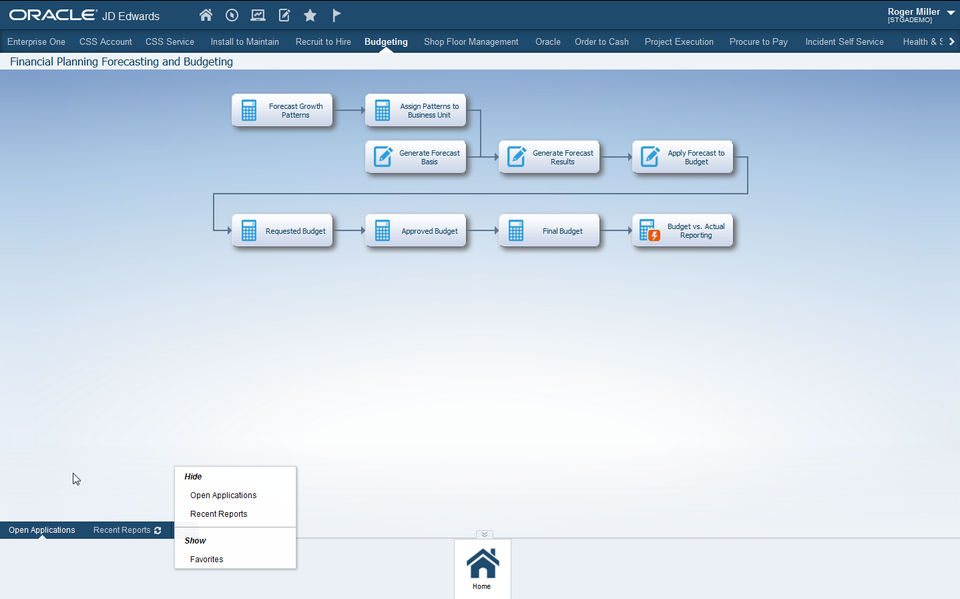Click the Roger Miller user name
This screenshot has width=960, height=599.
[913, 12]
